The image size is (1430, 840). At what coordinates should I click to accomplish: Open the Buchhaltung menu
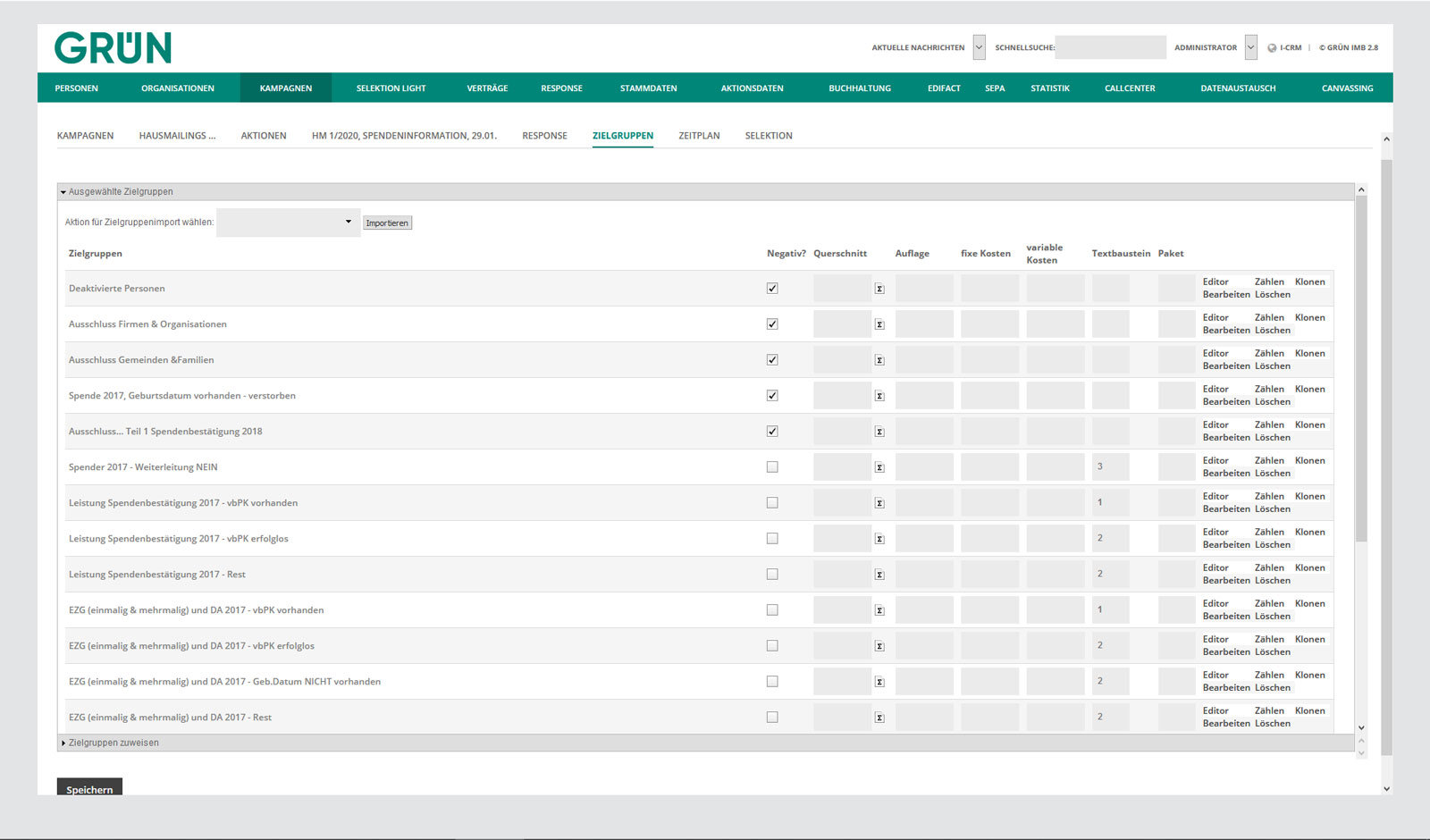859,88
